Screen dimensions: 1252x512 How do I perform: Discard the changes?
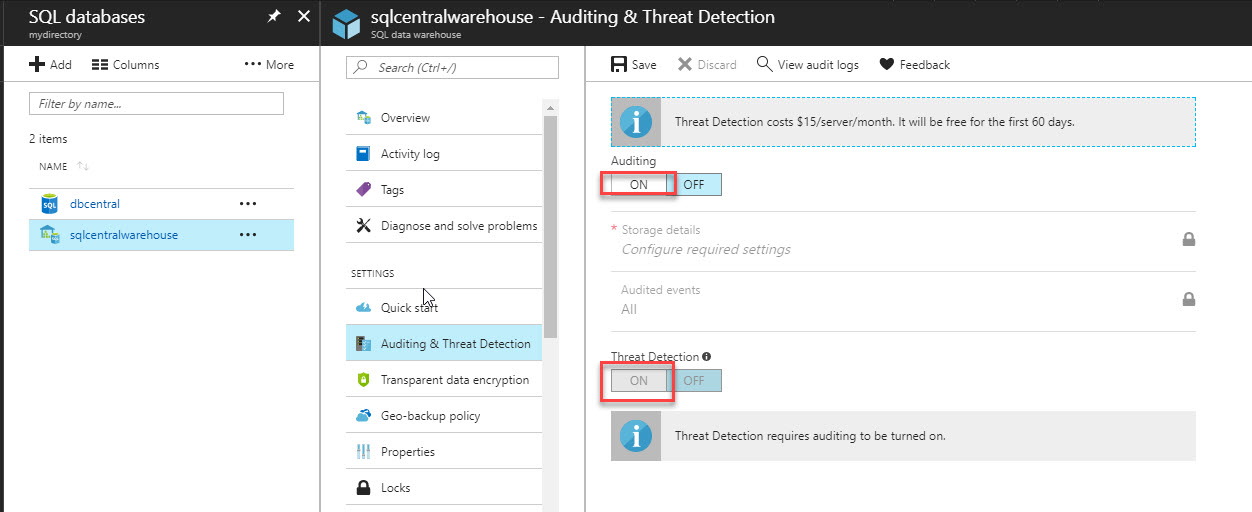[x=707, y=64]
